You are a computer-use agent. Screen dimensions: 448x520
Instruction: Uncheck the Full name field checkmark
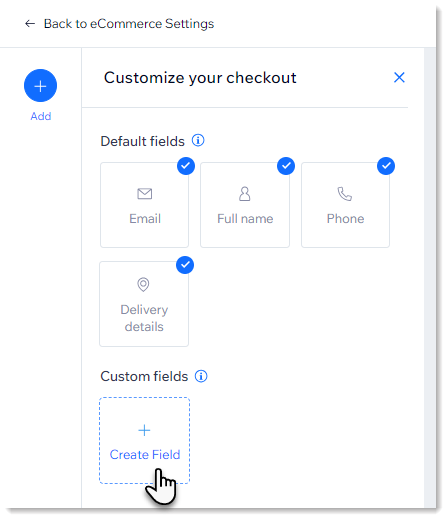286,166
